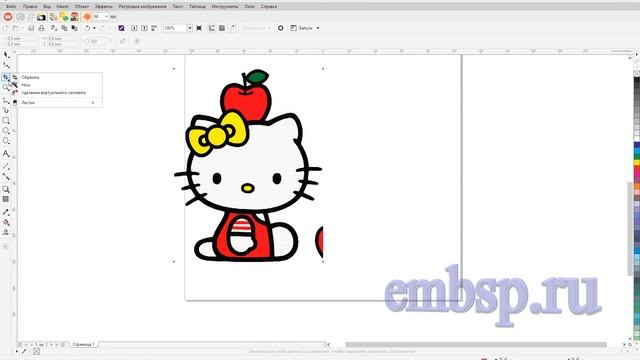The width and height of the screenshot is (640, 360).
Task: Open the Растровые изображения menu
Action: click(x=142, y=7)
